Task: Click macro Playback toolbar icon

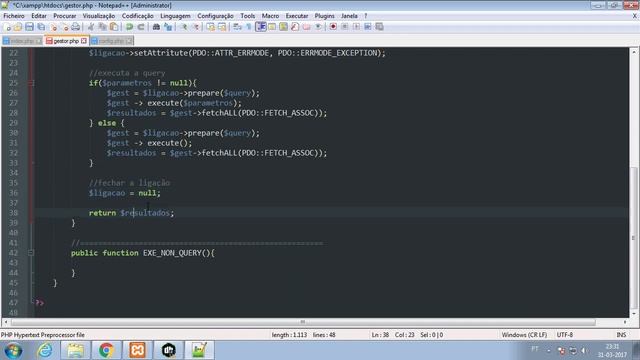Action: [x=356, y=27]
